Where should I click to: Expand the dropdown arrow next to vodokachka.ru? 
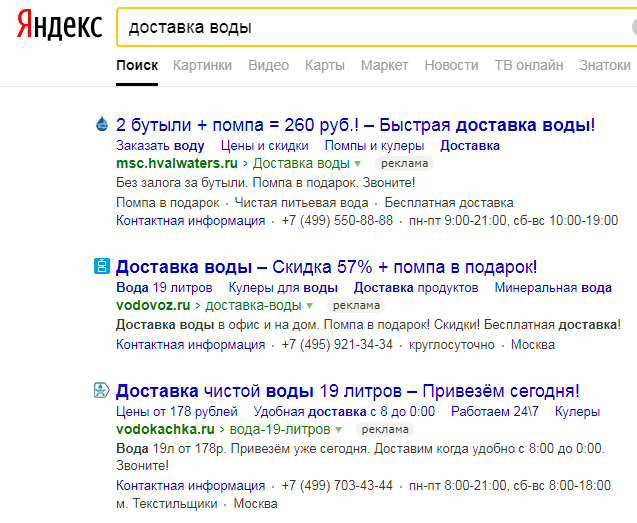(x=338, y=430)
